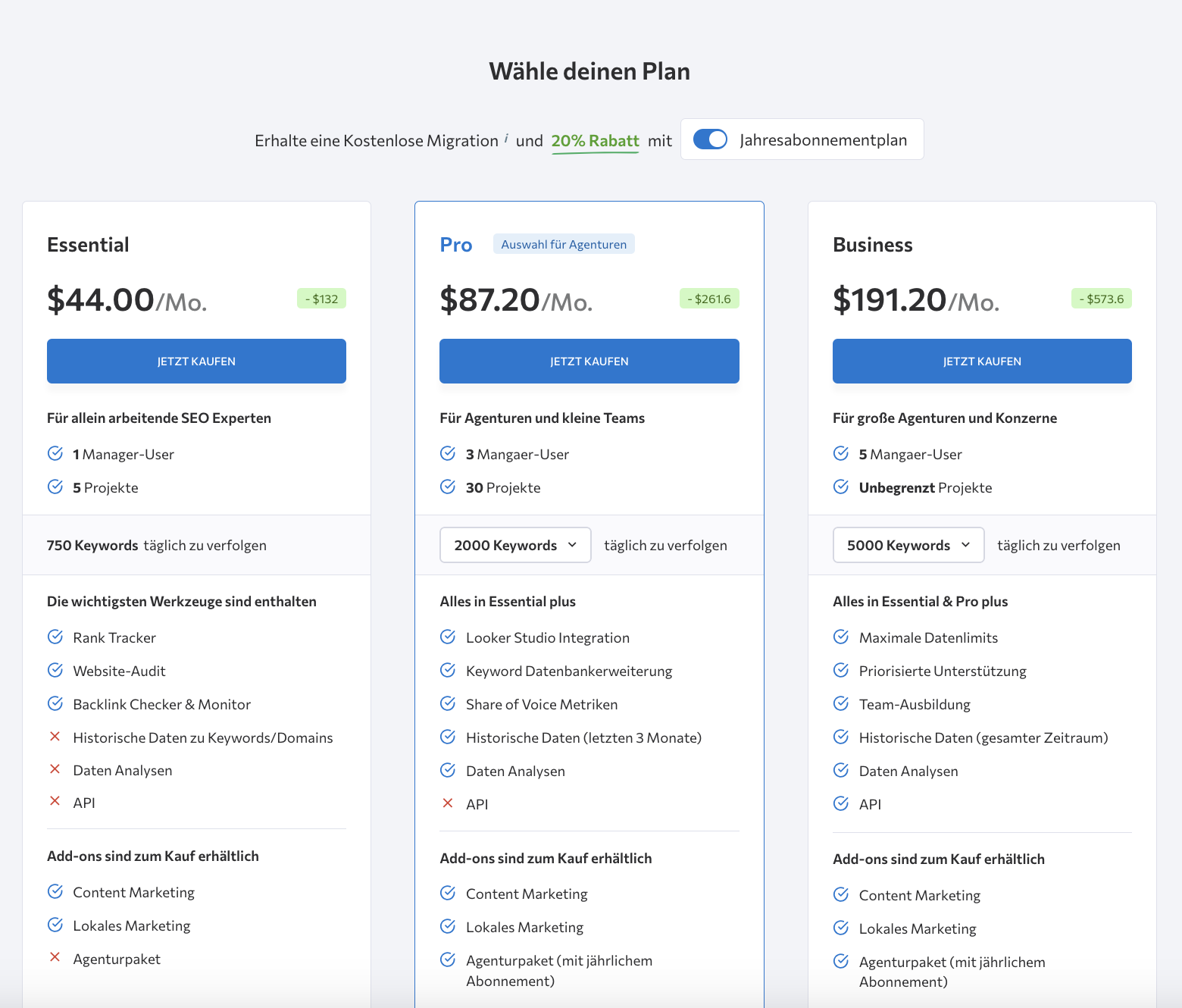Select the Business plan heading
The height and width of the screenshot is (1008, 1182).
[872, 245]
